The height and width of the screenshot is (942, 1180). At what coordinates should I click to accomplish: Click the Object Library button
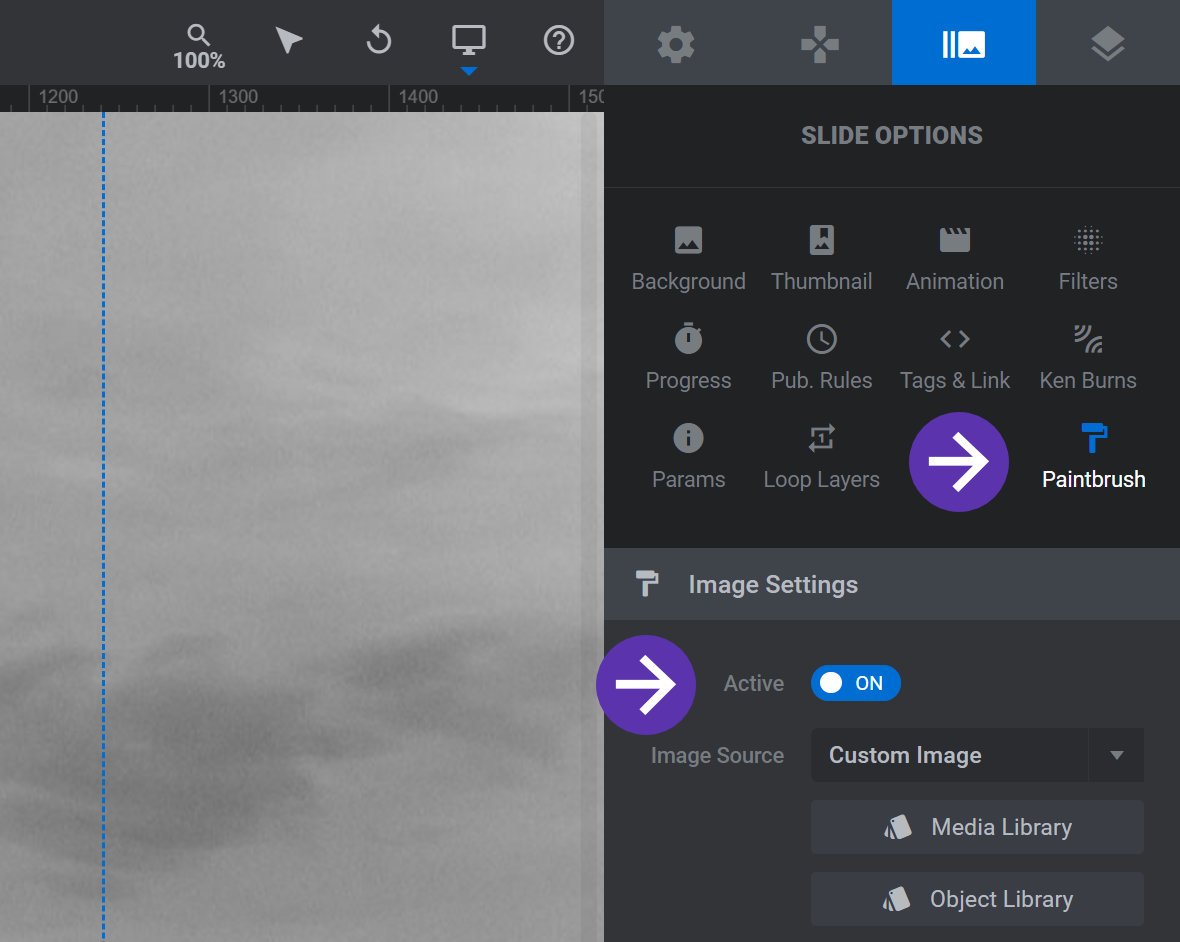click(x=977, y=899)
